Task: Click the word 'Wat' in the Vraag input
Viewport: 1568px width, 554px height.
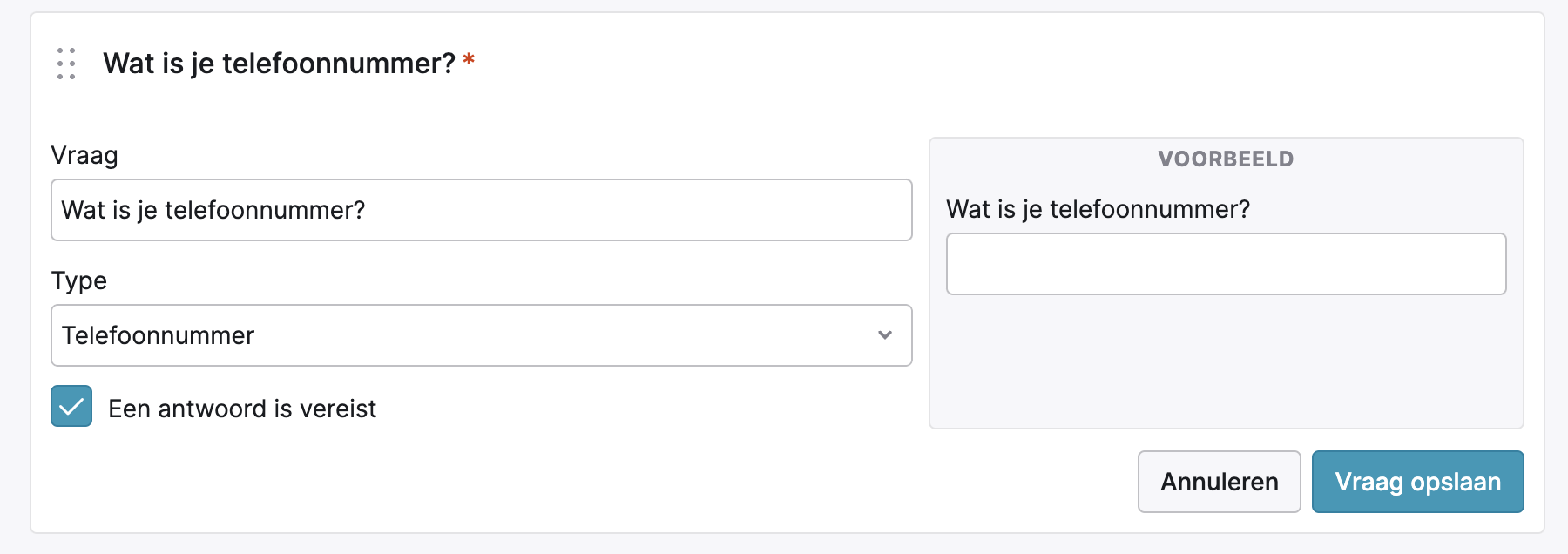Action: click(84, 210)
